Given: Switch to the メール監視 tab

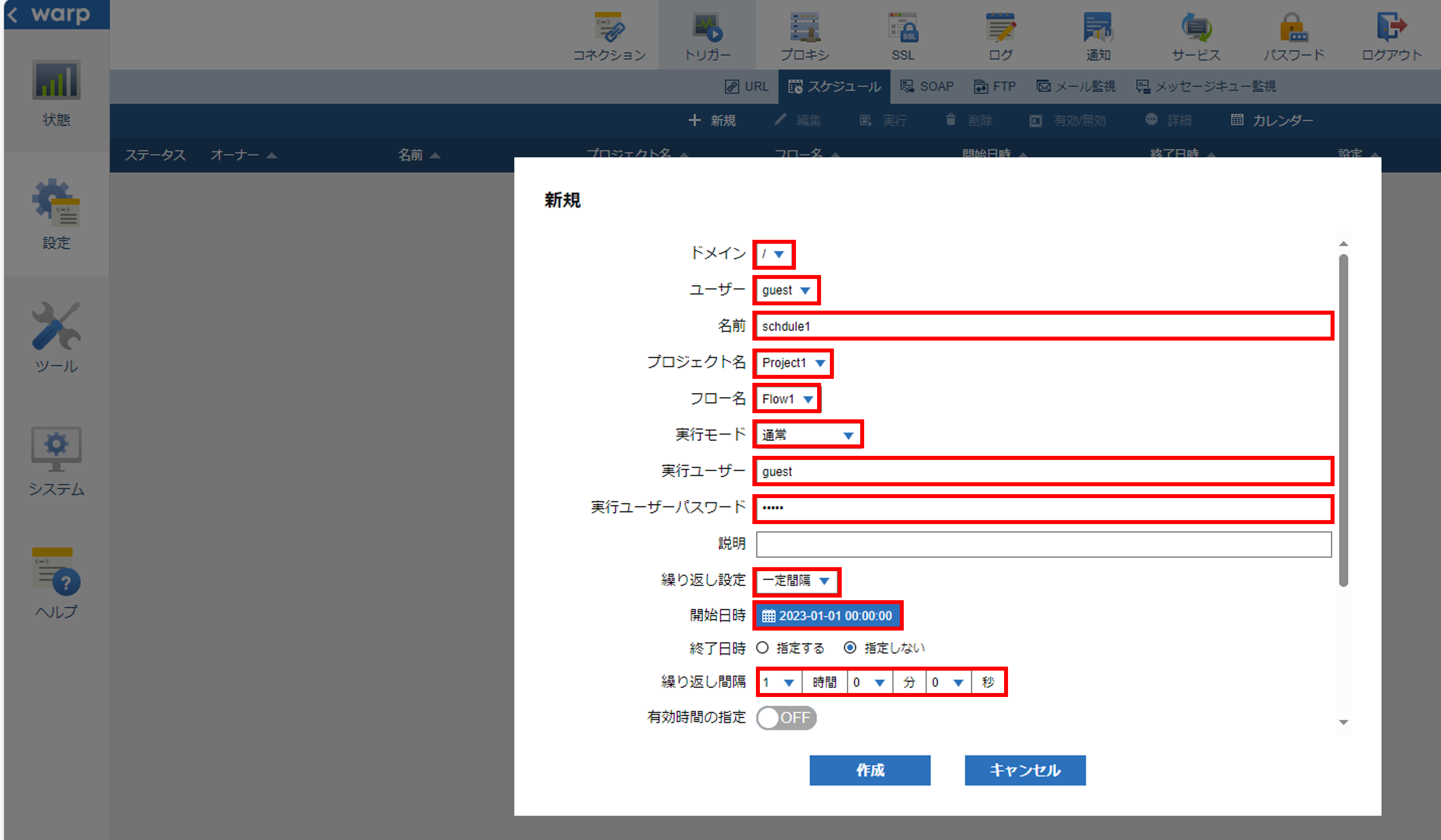Looking at the screenshot, I should click(x=1076, y=86).
